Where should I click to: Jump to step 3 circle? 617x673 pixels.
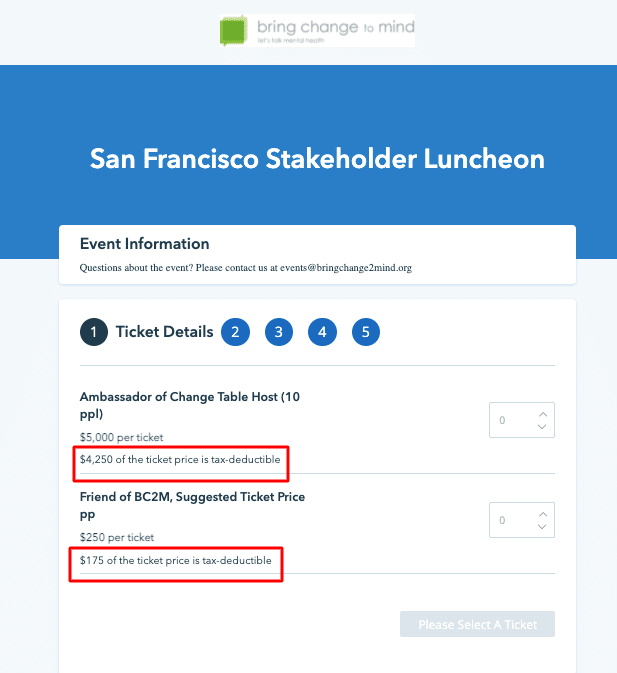click(x=279, y=332)
